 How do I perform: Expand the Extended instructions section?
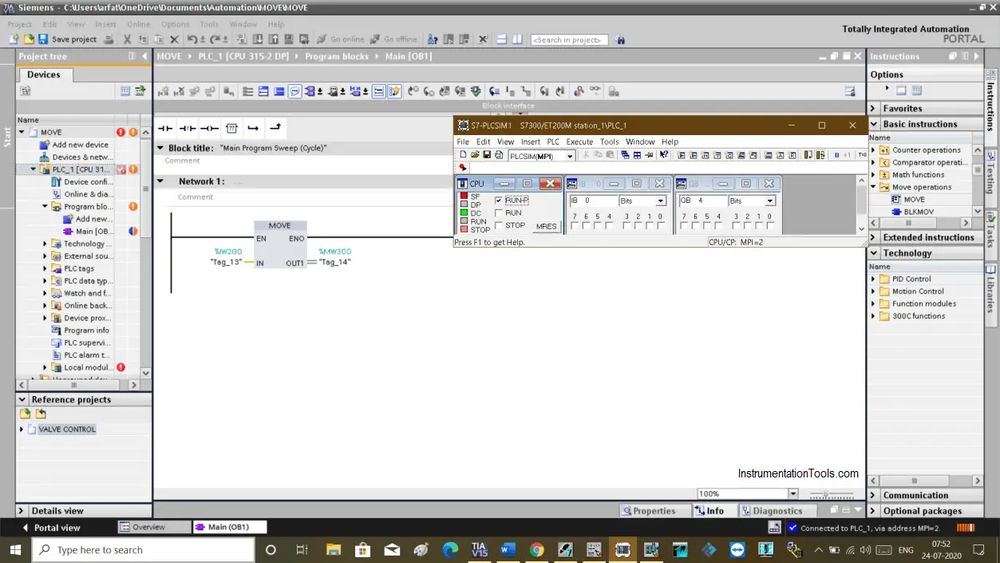874,237
